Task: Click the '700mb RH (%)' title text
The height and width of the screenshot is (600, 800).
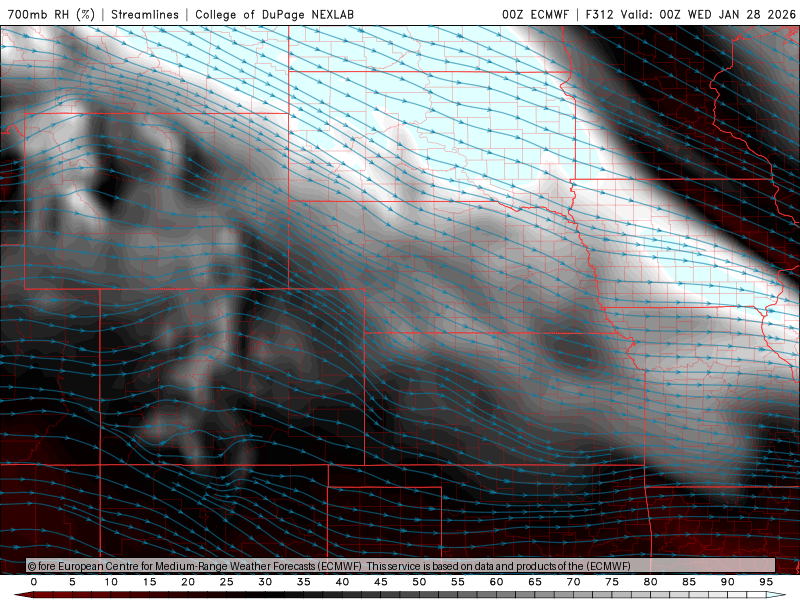Action: pyautogui.click(x=52, y=14)
